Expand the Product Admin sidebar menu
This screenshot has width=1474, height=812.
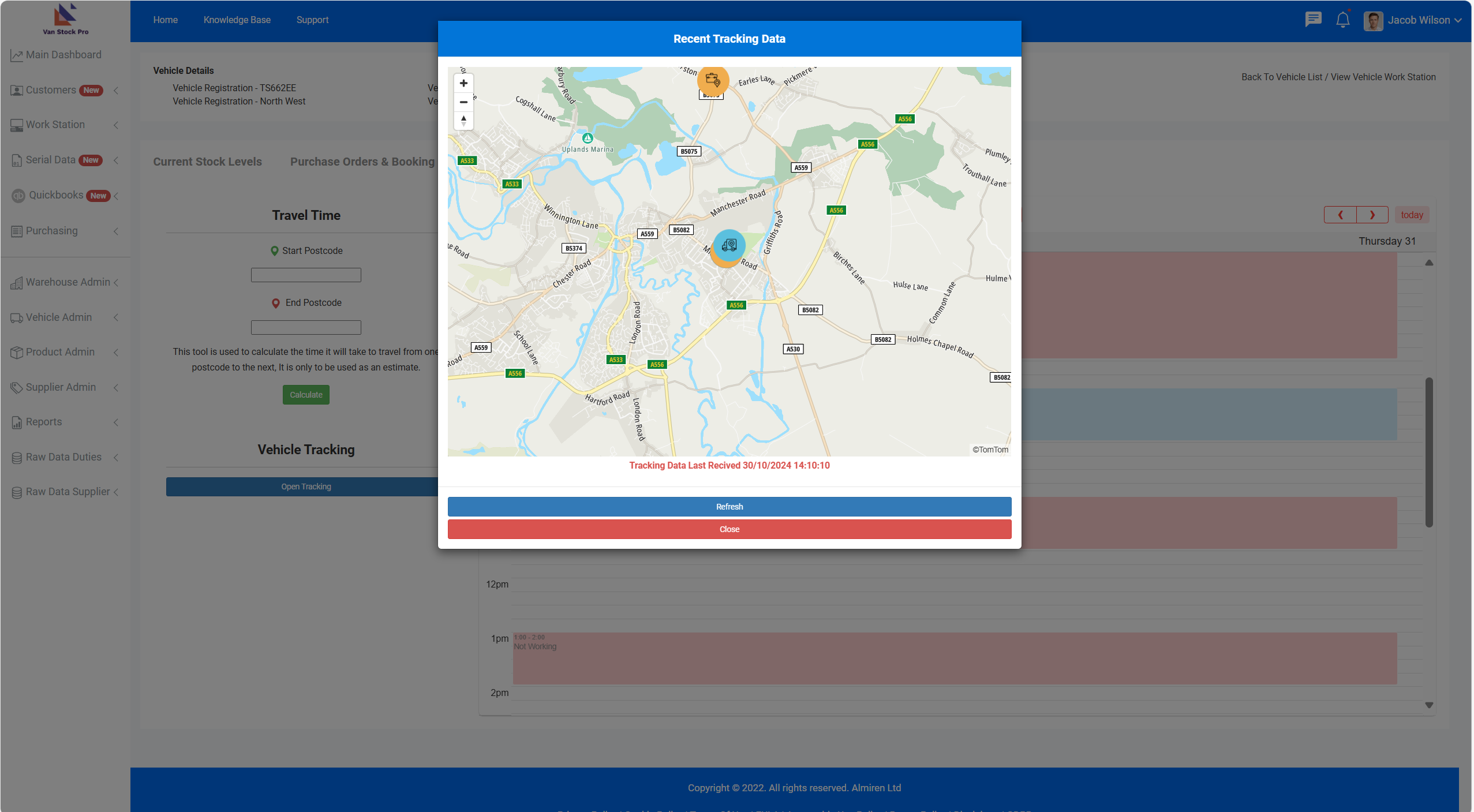tap(116, 353)
